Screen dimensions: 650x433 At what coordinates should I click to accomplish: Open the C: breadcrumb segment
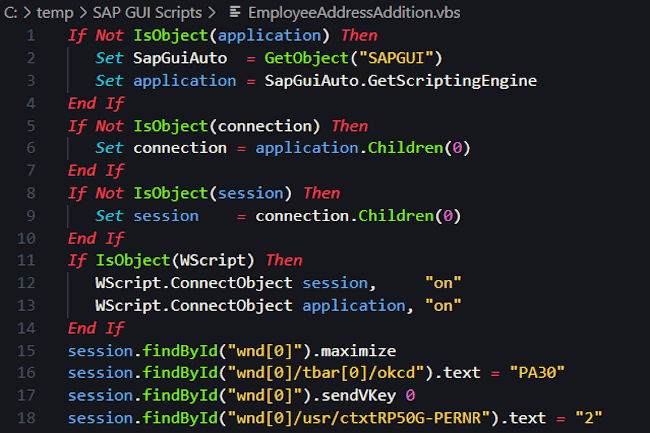(x=10, y=13)
